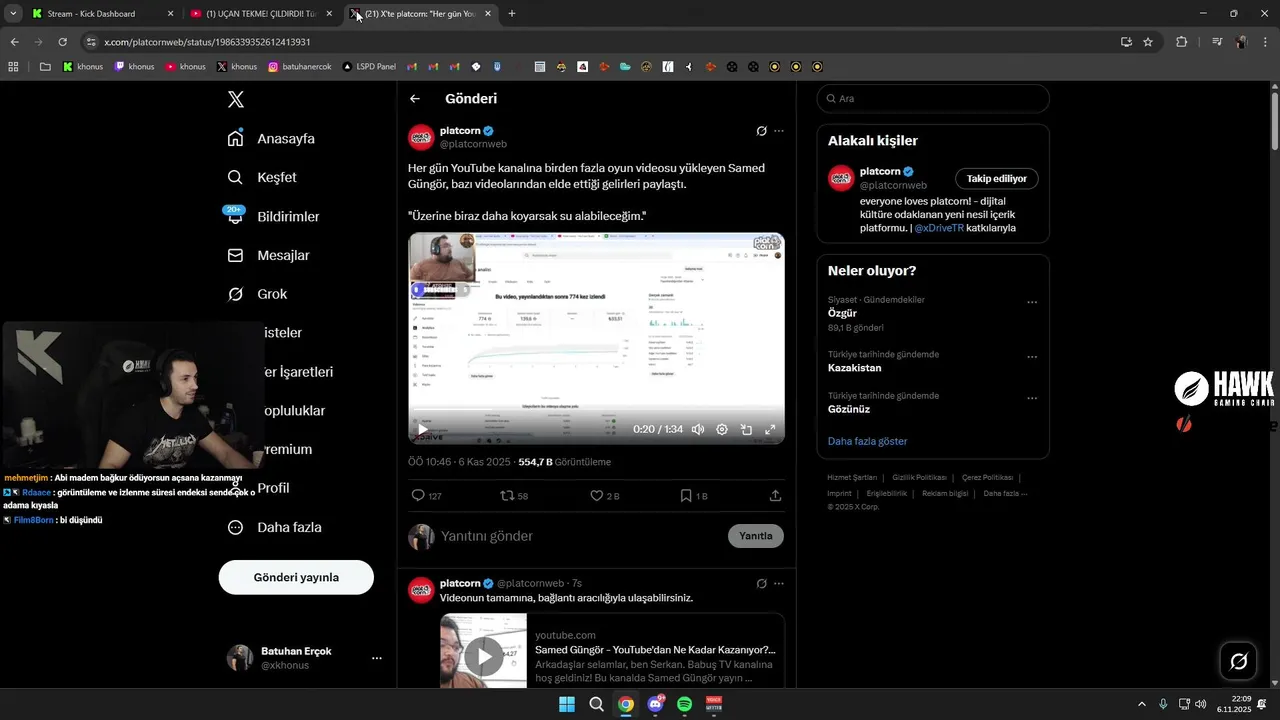The width and height of the screenshot is (1280, 720).
Task: Open Özgür trending topic
Action: pos(842,313)
